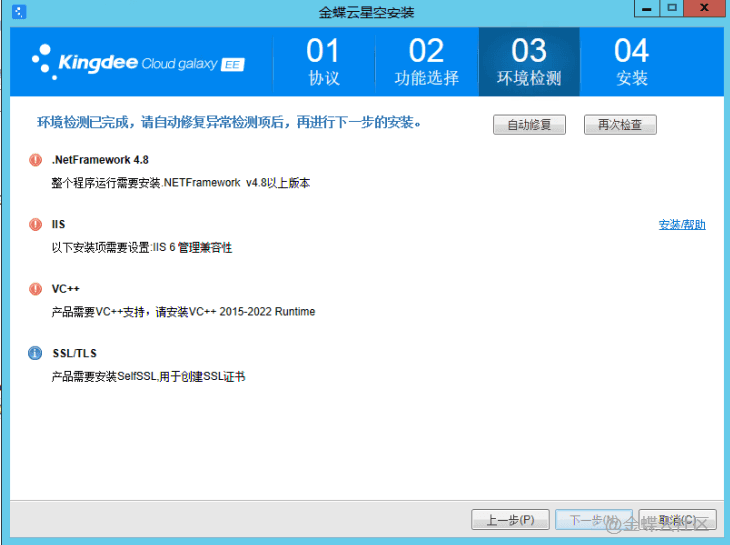Go to step 04 安装 tab
The width and height of the screenshot is (730, 545).
click(632, 62)
